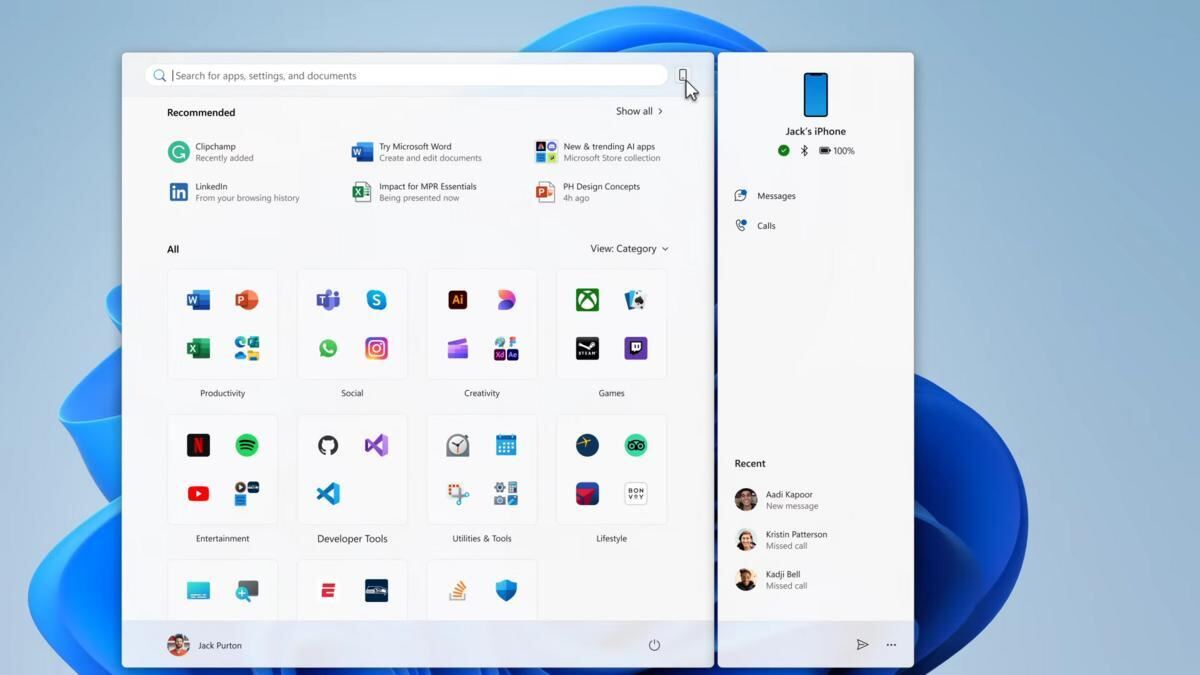
Task: Launch Visual Studio purple icon
Action: coord(376,445)
